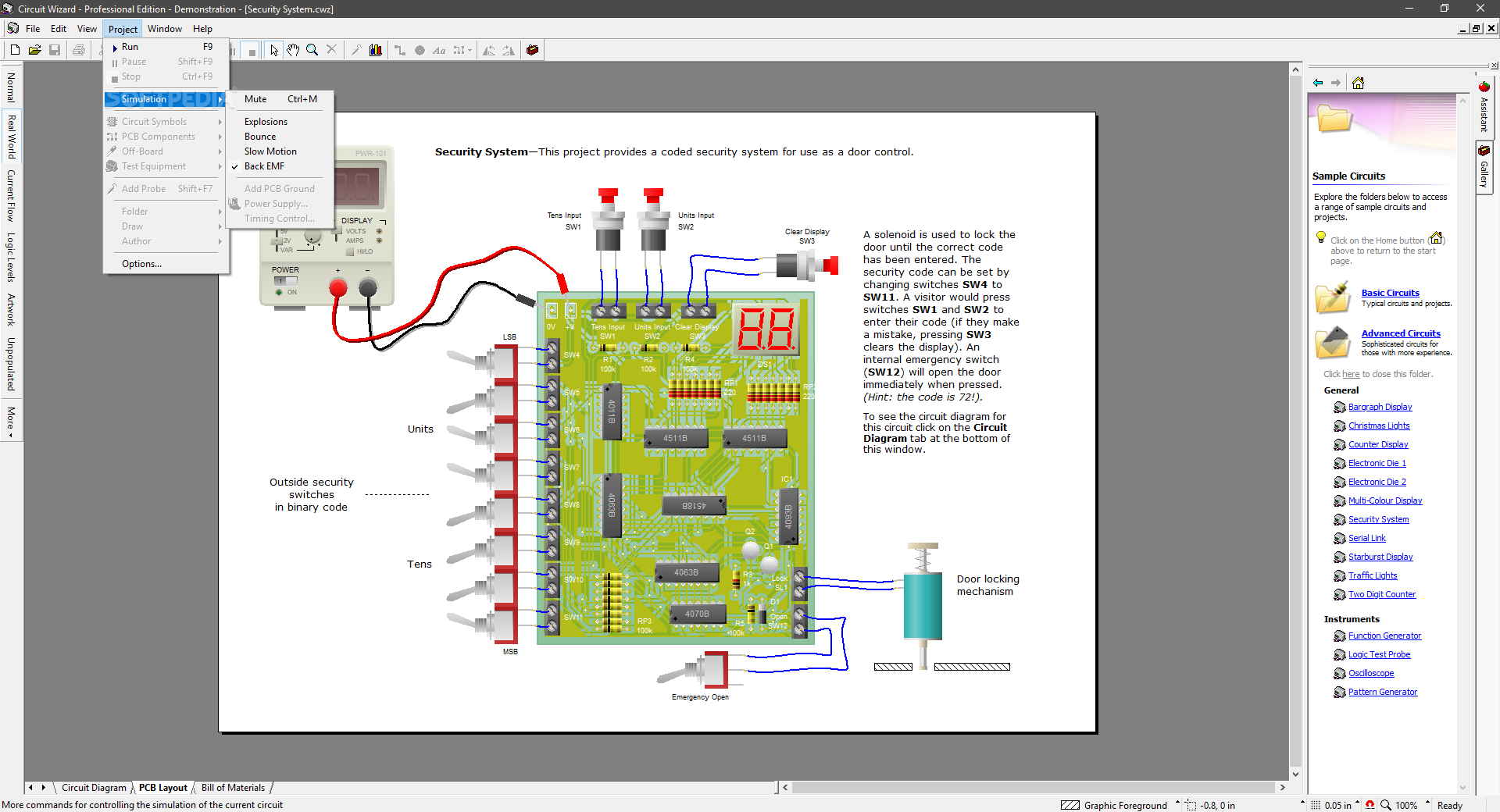Expand the PCB Components submenu

pyautogui.click(x=166, y=137)
